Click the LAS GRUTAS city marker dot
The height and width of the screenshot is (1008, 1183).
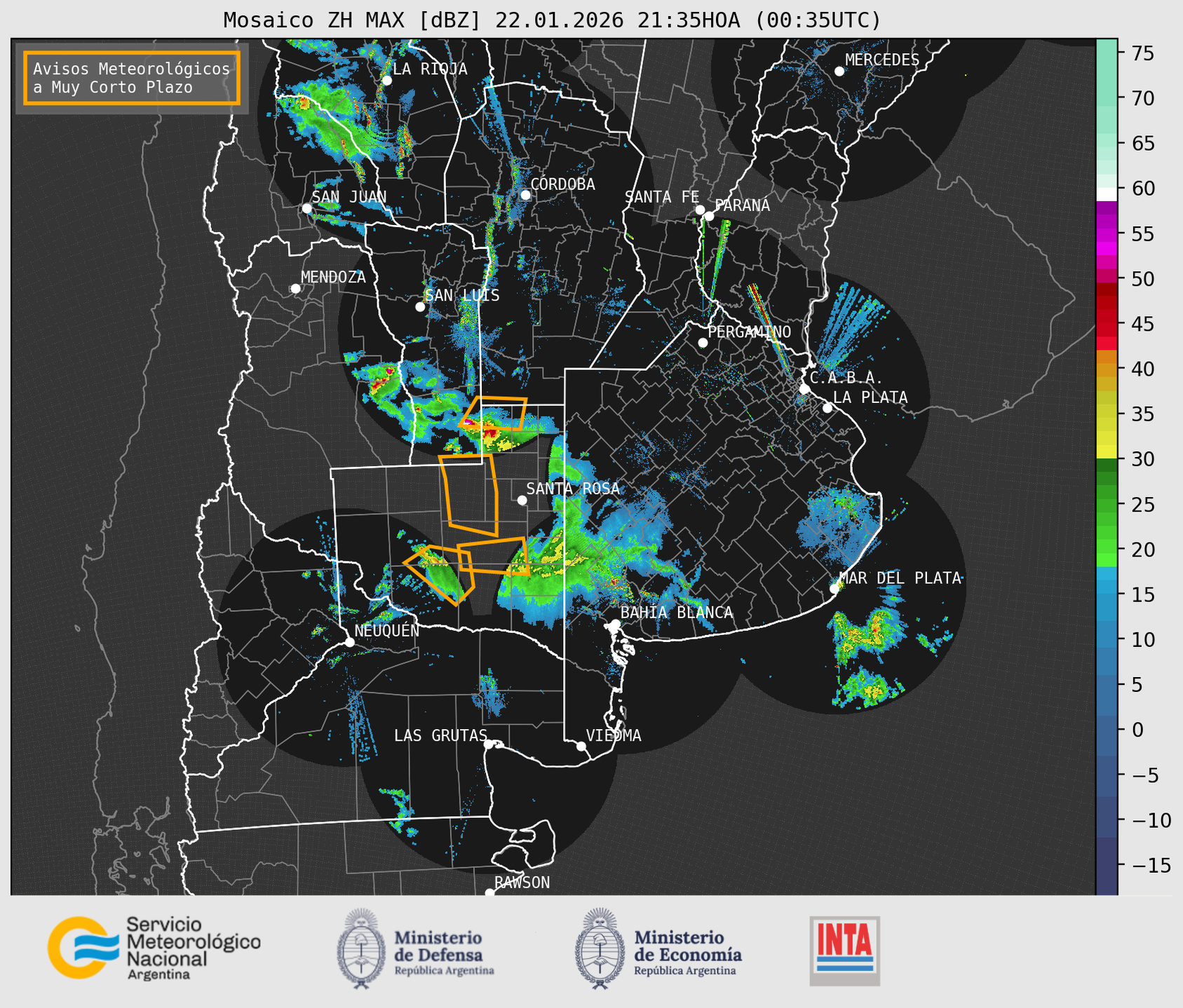[x=489, y=744]
